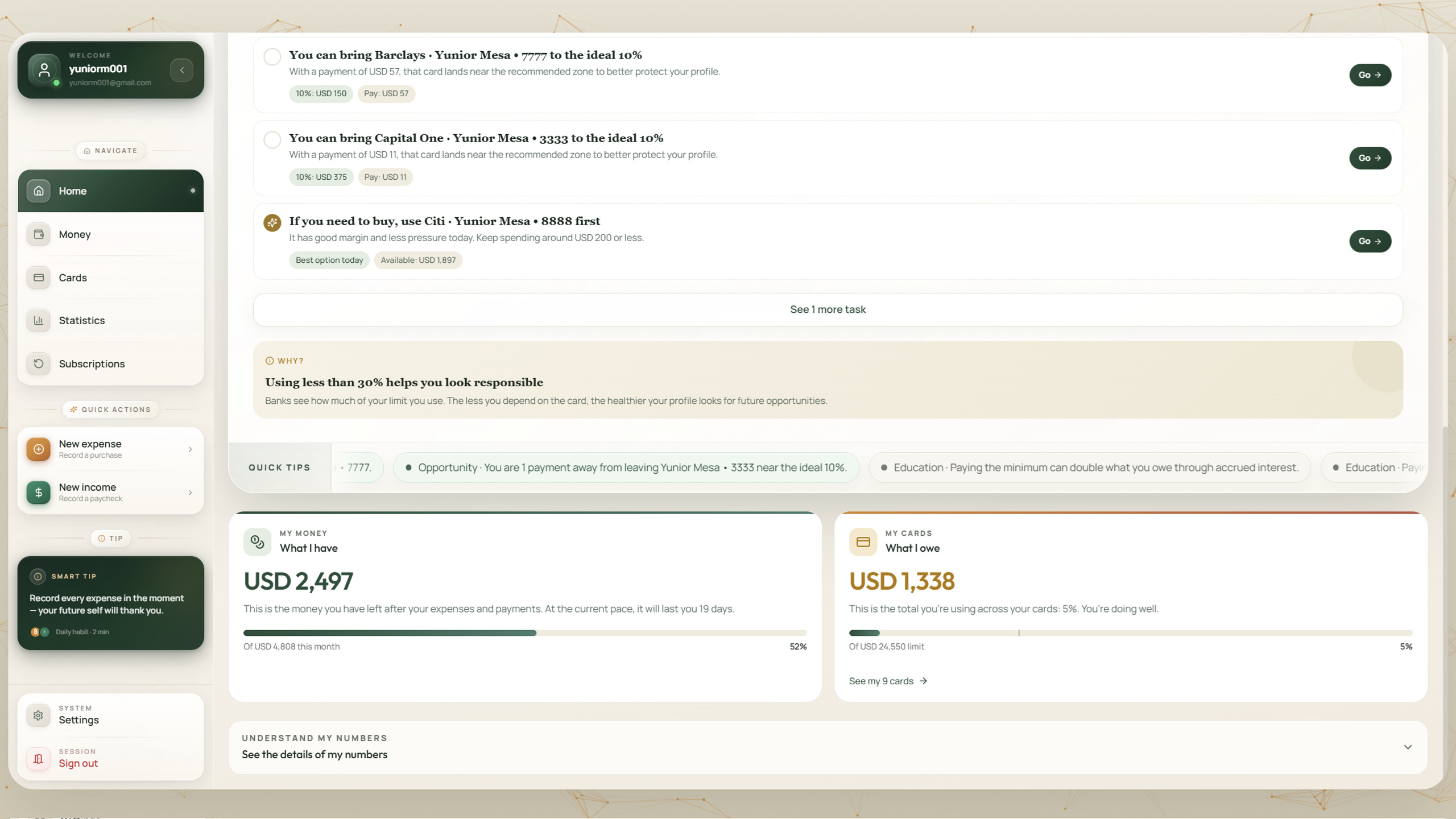
Task: Click the Available: USD 1,897 tag
Action: tap(418, 260)
